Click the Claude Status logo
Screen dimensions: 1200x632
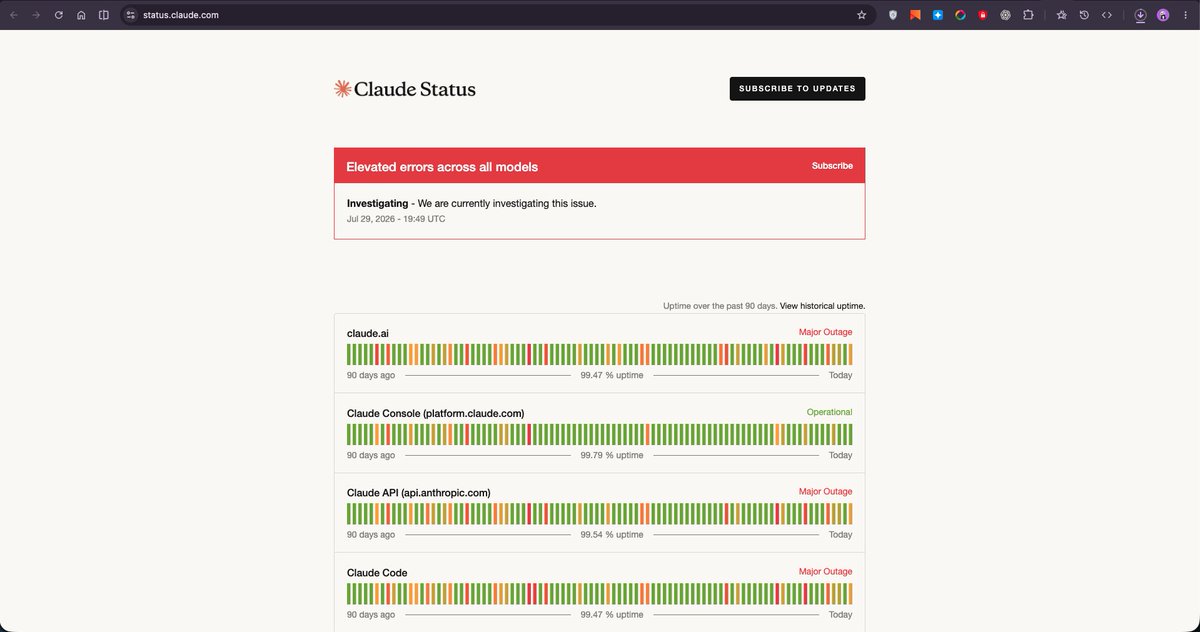pyautogui.click(x=405, y=89)
